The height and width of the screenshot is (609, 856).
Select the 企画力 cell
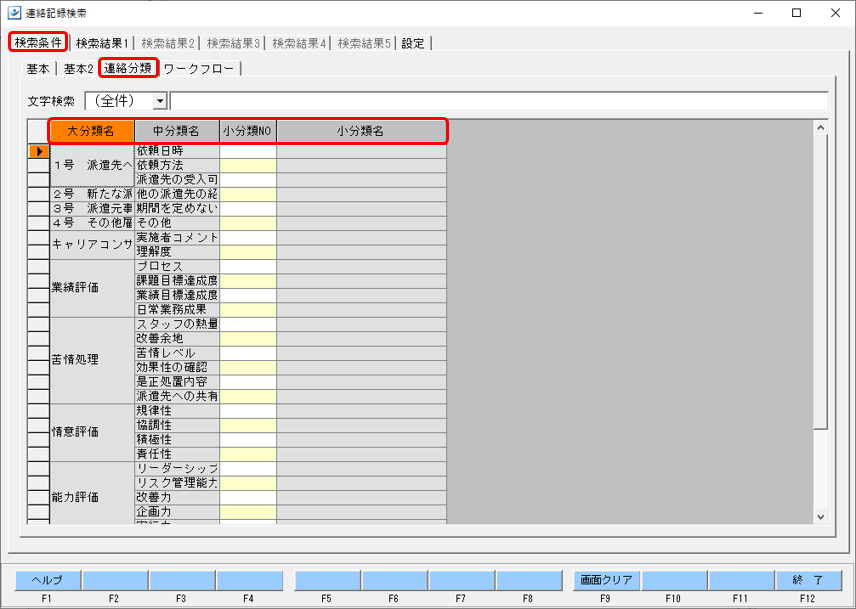tap(177, 512)
